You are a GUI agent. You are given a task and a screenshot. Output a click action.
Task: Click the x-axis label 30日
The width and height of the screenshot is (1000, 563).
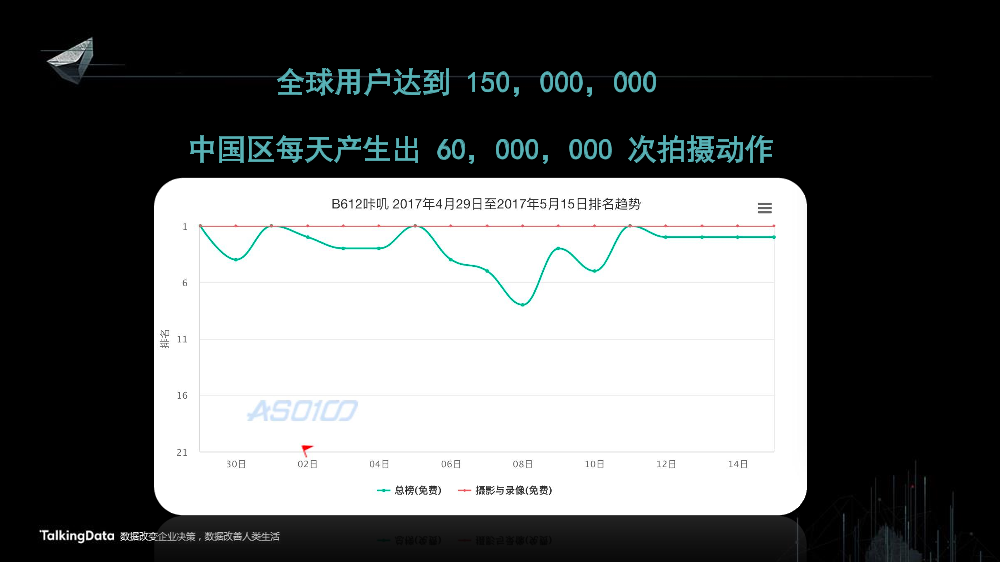236,464
